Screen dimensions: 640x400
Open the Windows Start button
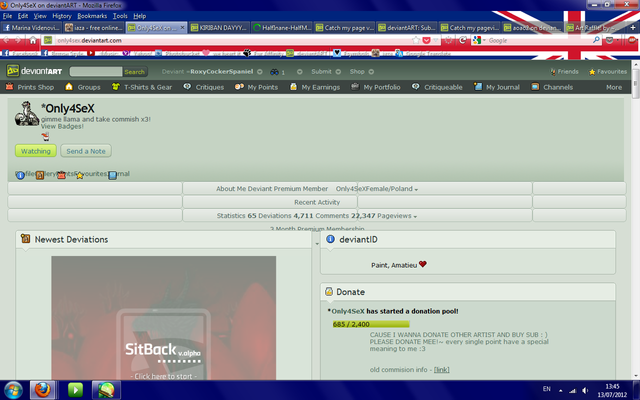coord(13,390)
